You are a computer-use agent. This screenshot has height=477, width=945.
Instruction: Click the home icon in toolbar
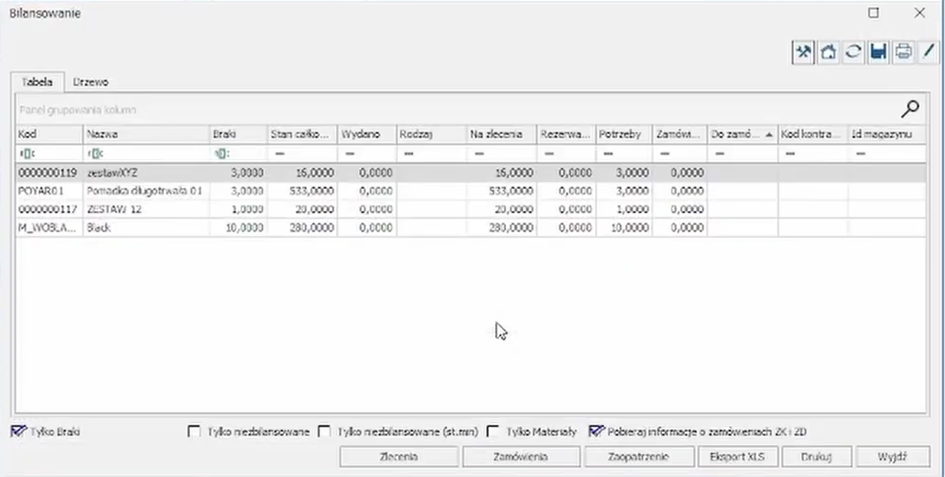pyautogui.click(x=828, y=52)
